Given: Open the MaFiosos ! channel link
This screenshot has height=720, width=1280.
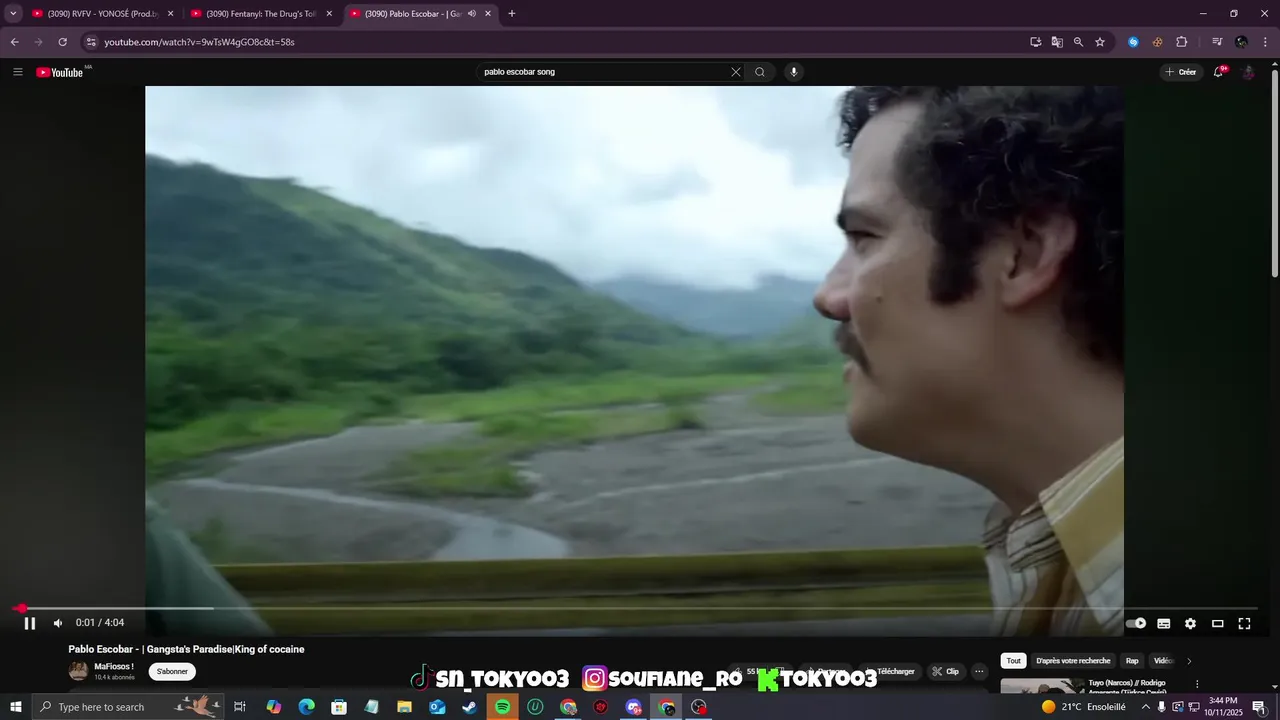Looking at the screenshot, I should point(114,667).
